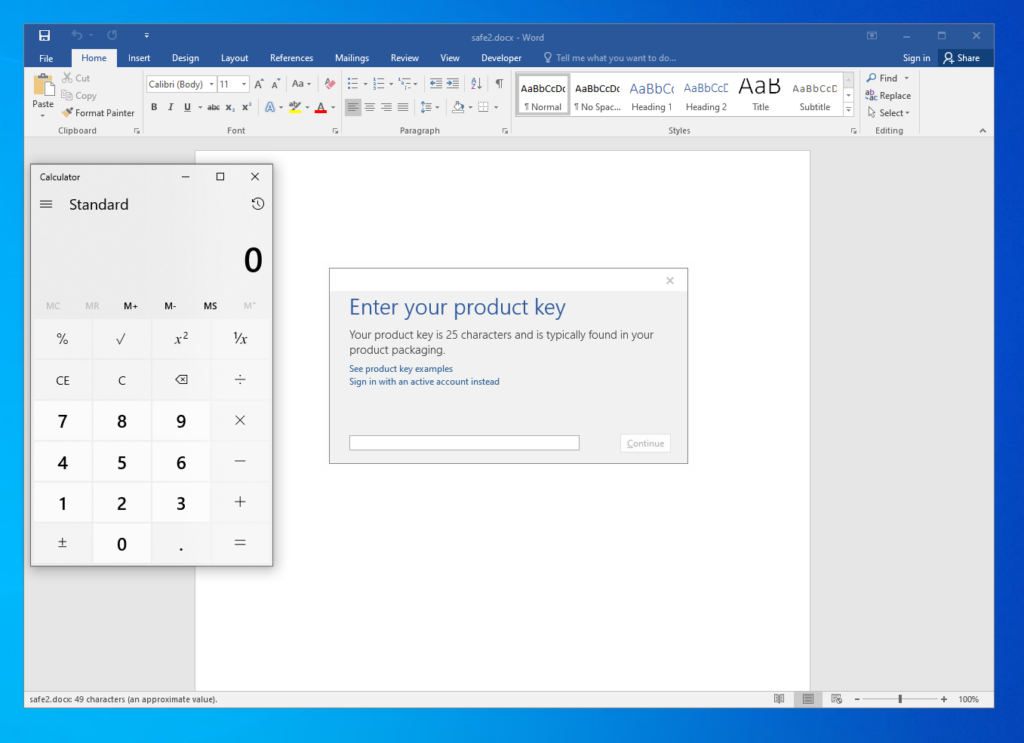Click the Format Painter brush icon
This screenshot has width=1024, height=743.
(x=67, y=112)
